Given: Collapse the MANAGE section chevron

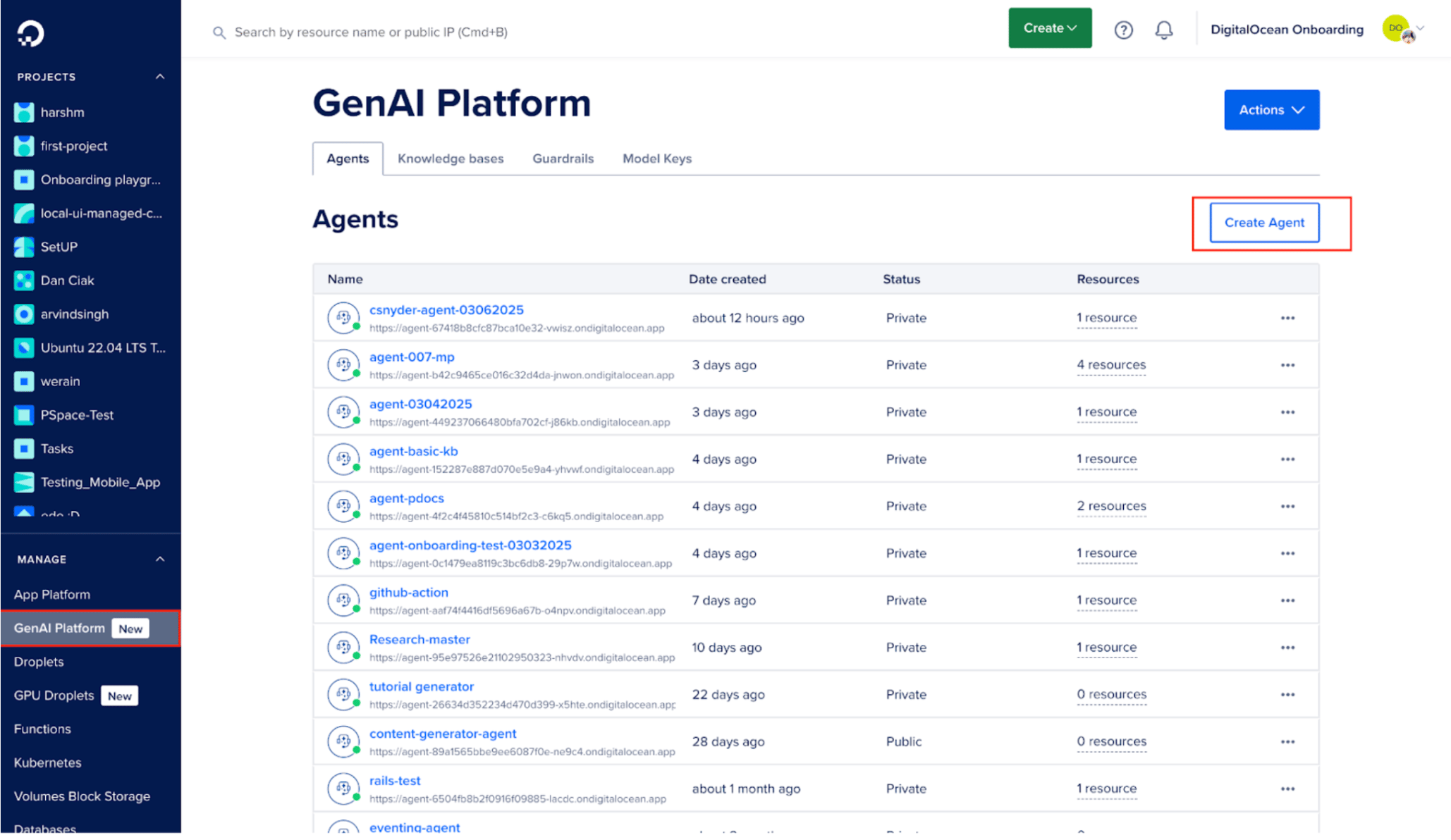Looking at the screenshot, I should (160, 560).
